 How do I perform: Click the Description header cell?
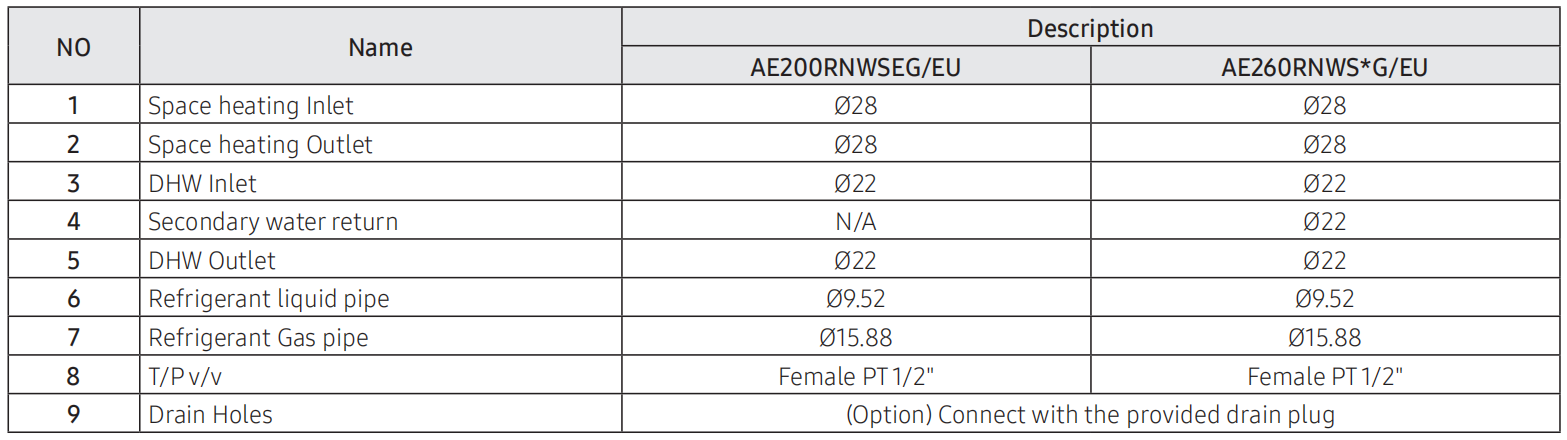[x=1090, y=28]
